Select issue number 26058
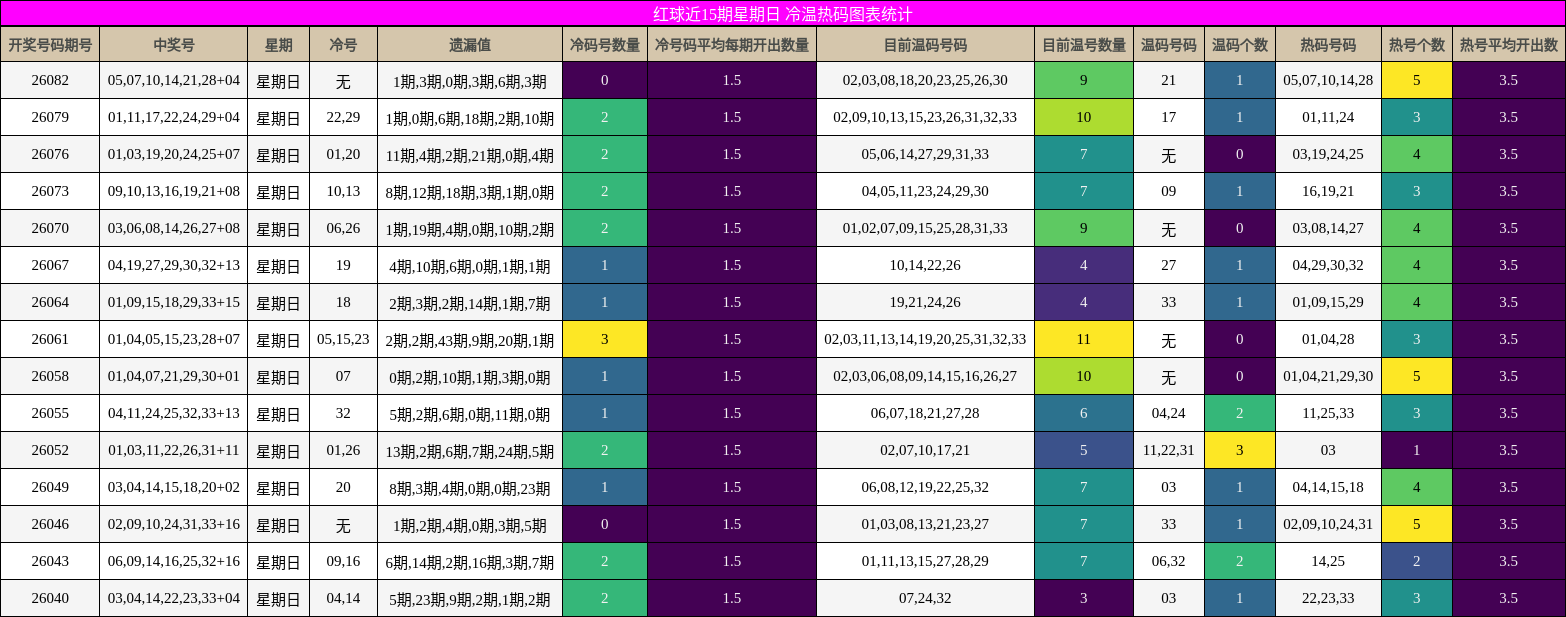Viewport: 1566px width, 617px height. (x=50, y=376)
